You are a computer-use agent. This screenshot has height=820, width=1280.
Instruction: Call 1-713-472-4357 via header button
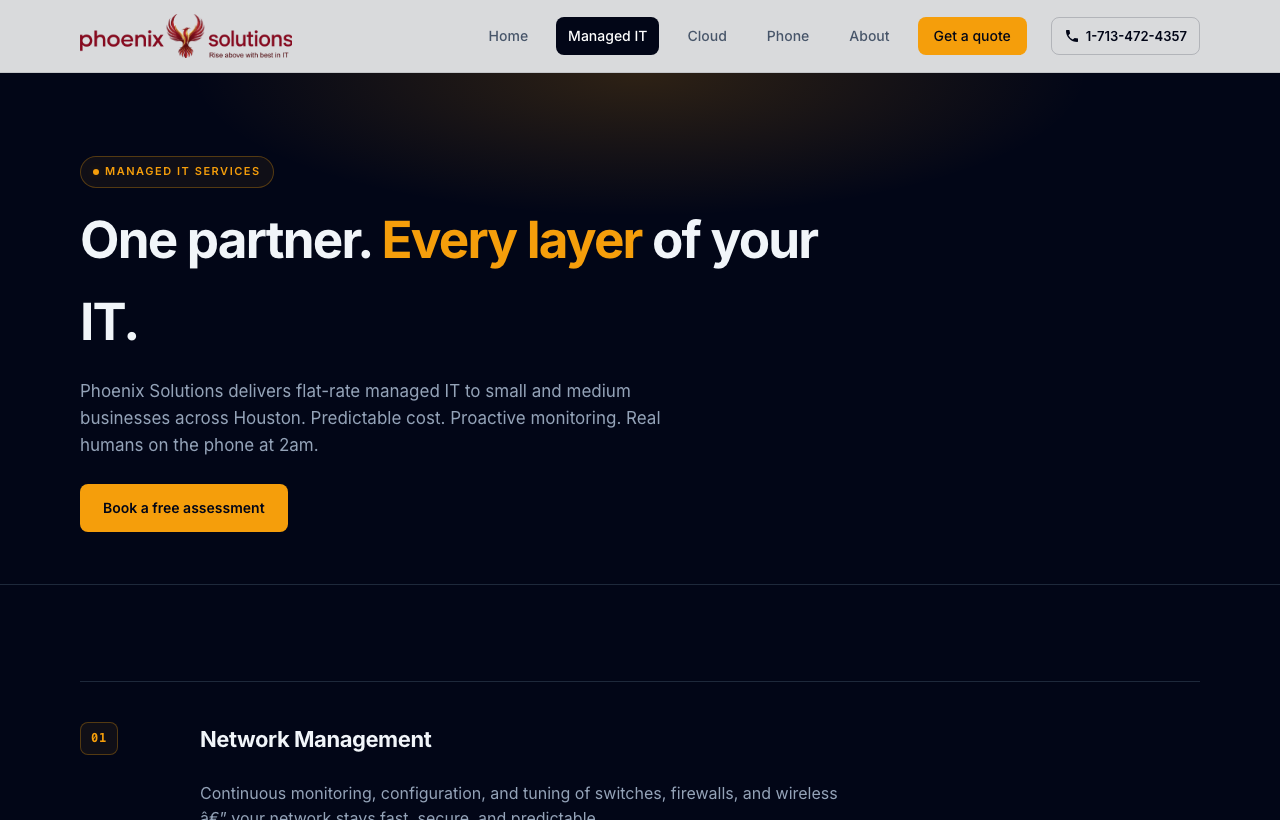(x=1125, y=36)
